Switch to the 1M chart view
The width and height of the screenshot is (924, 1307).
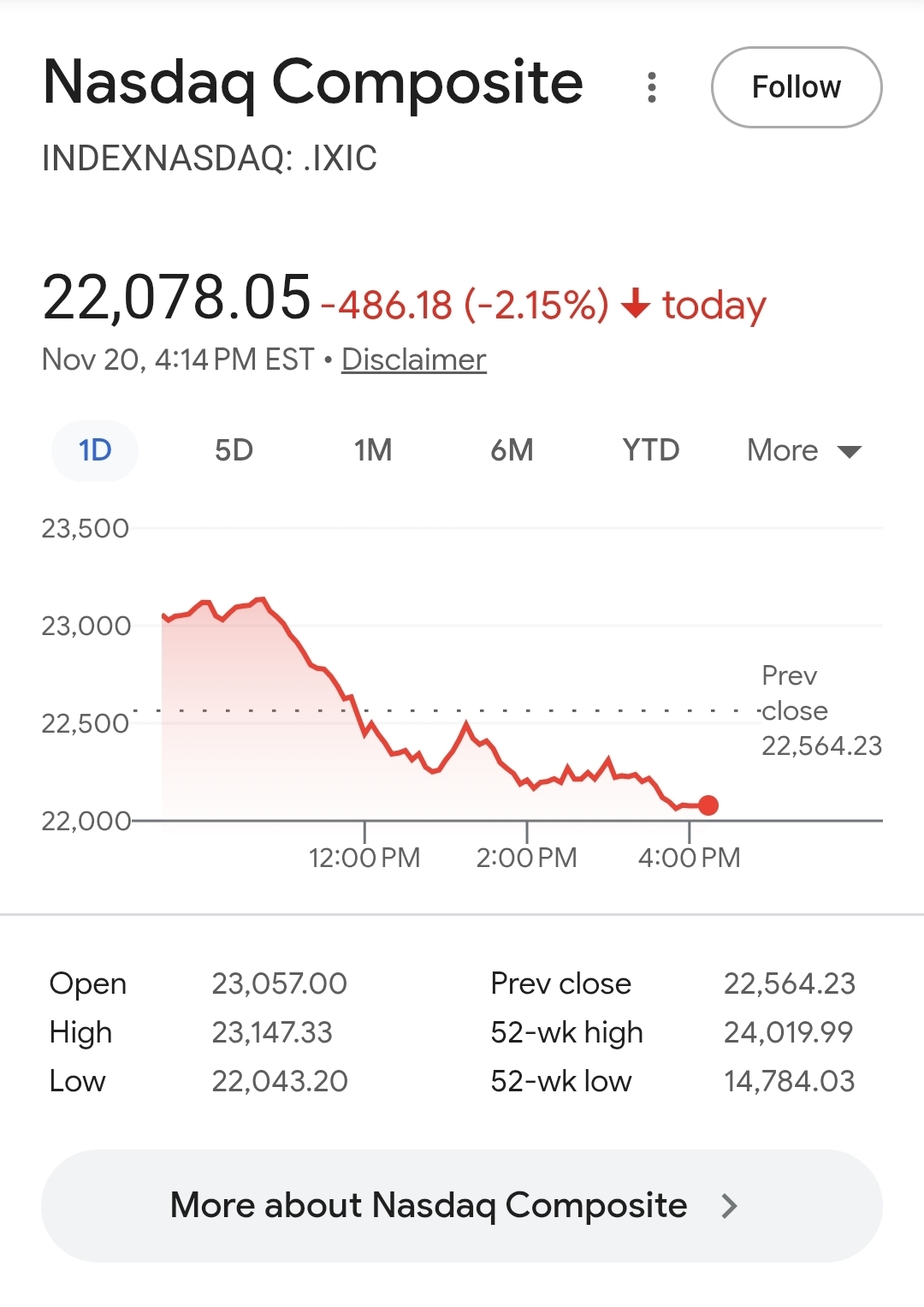(374, 449)
